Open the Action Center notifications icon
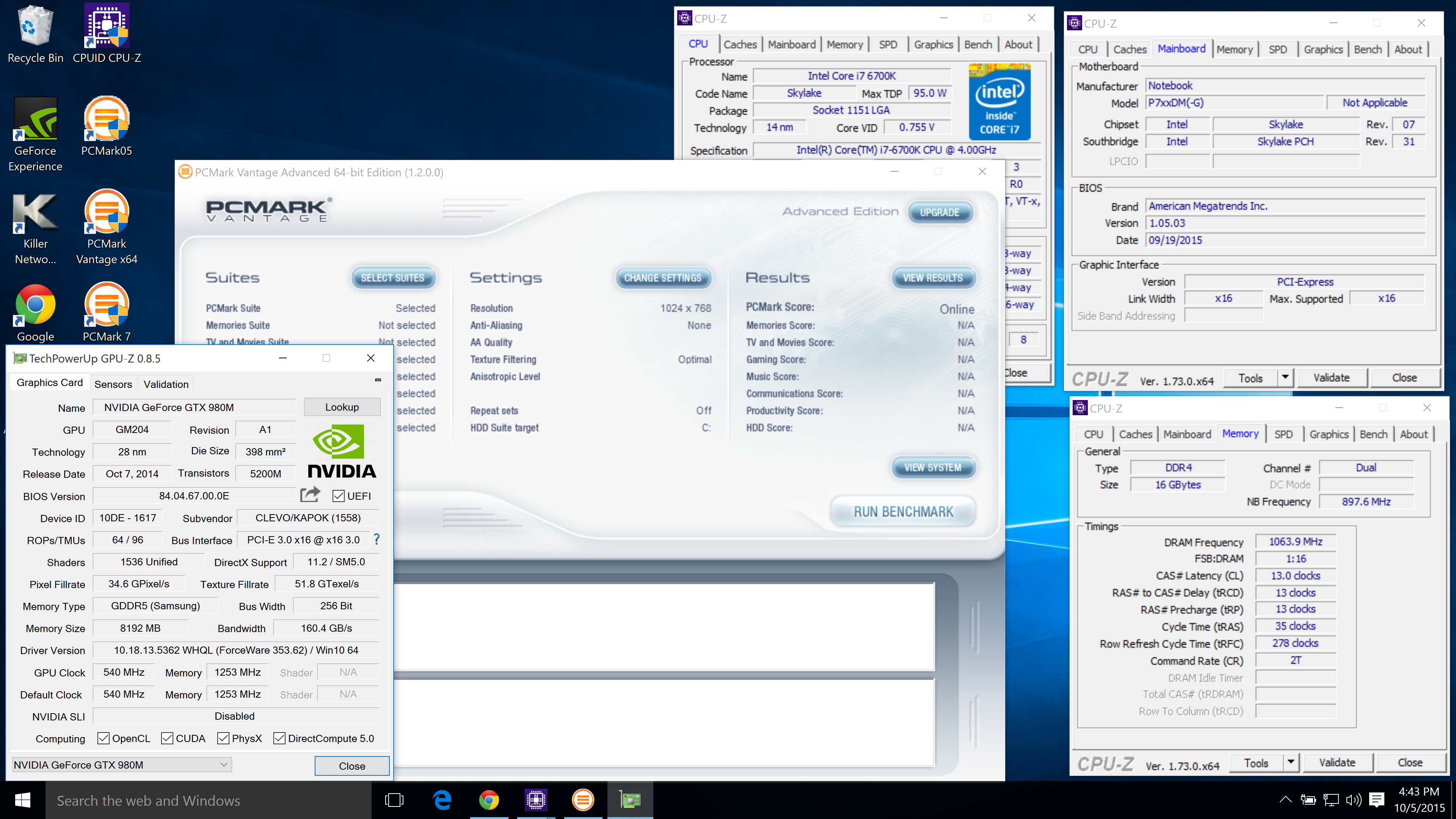Viewport: 1456px width, 819px height. coord(1377,800)
